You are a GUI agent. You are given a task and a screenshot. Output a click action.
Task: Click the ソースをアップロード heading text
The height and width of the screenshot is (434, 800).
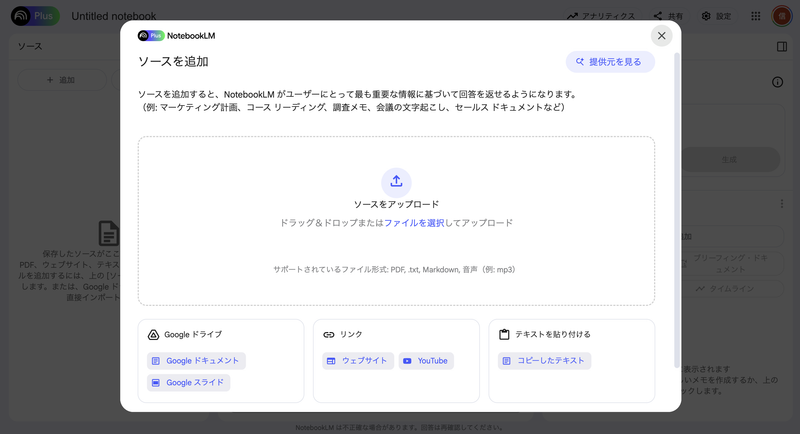pyautogui.click(x=396, y=205)
